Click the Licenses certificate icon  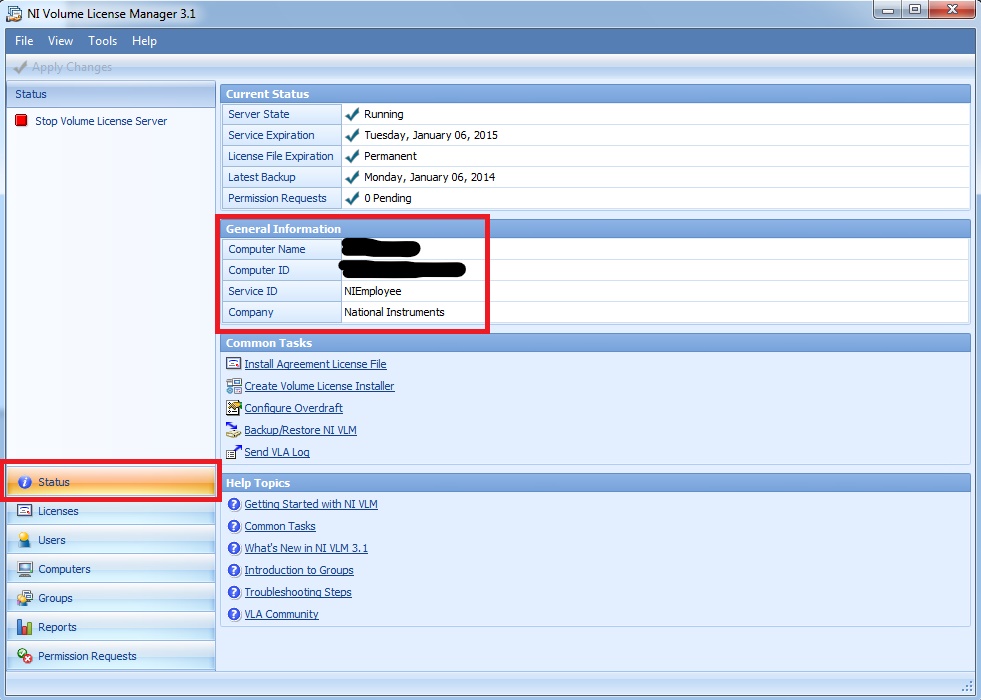pos(24,510)
